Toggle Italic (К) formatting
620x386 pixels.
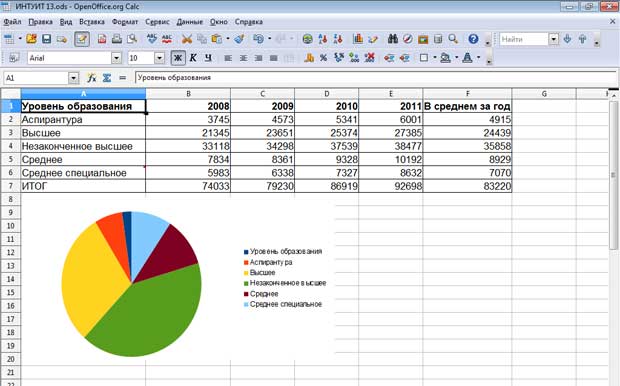[193, 58]
